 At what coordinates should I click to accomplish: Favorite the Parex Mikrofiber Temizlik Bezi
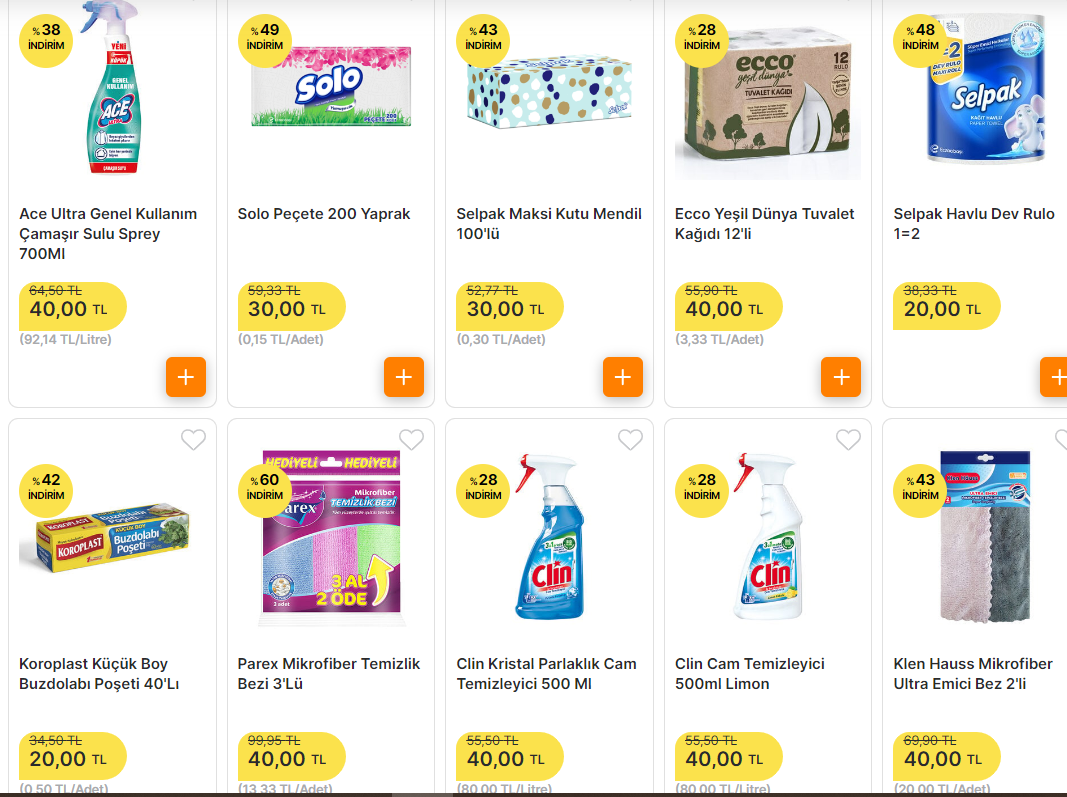click(x=411, y=439)
